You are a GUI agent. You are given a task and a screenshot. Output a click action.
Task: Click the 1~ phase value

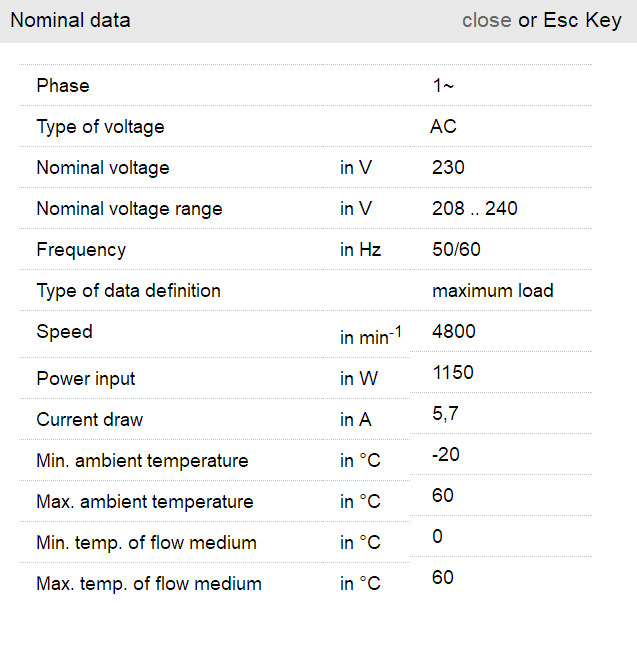point(443,86)
